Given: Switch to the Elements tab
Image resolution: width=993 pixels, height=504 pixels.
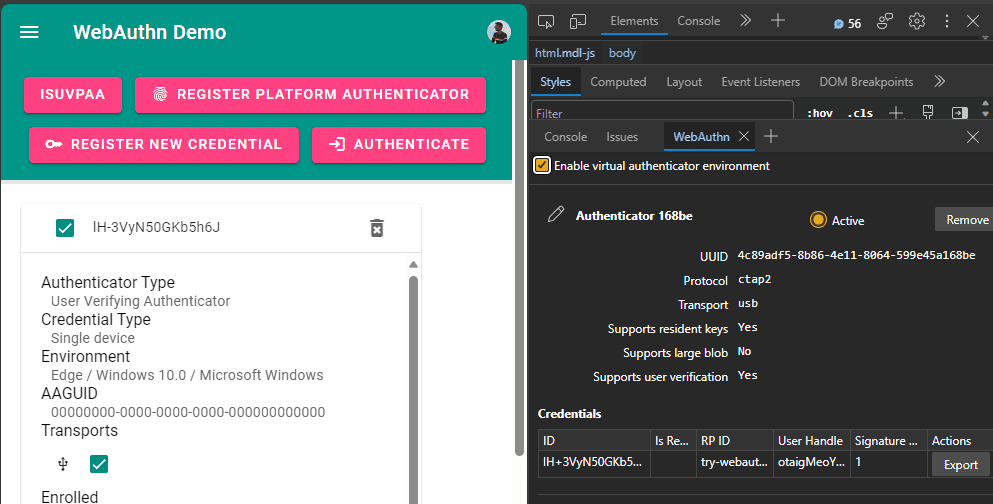Looking at the screenshot, I should click(634, 21).
